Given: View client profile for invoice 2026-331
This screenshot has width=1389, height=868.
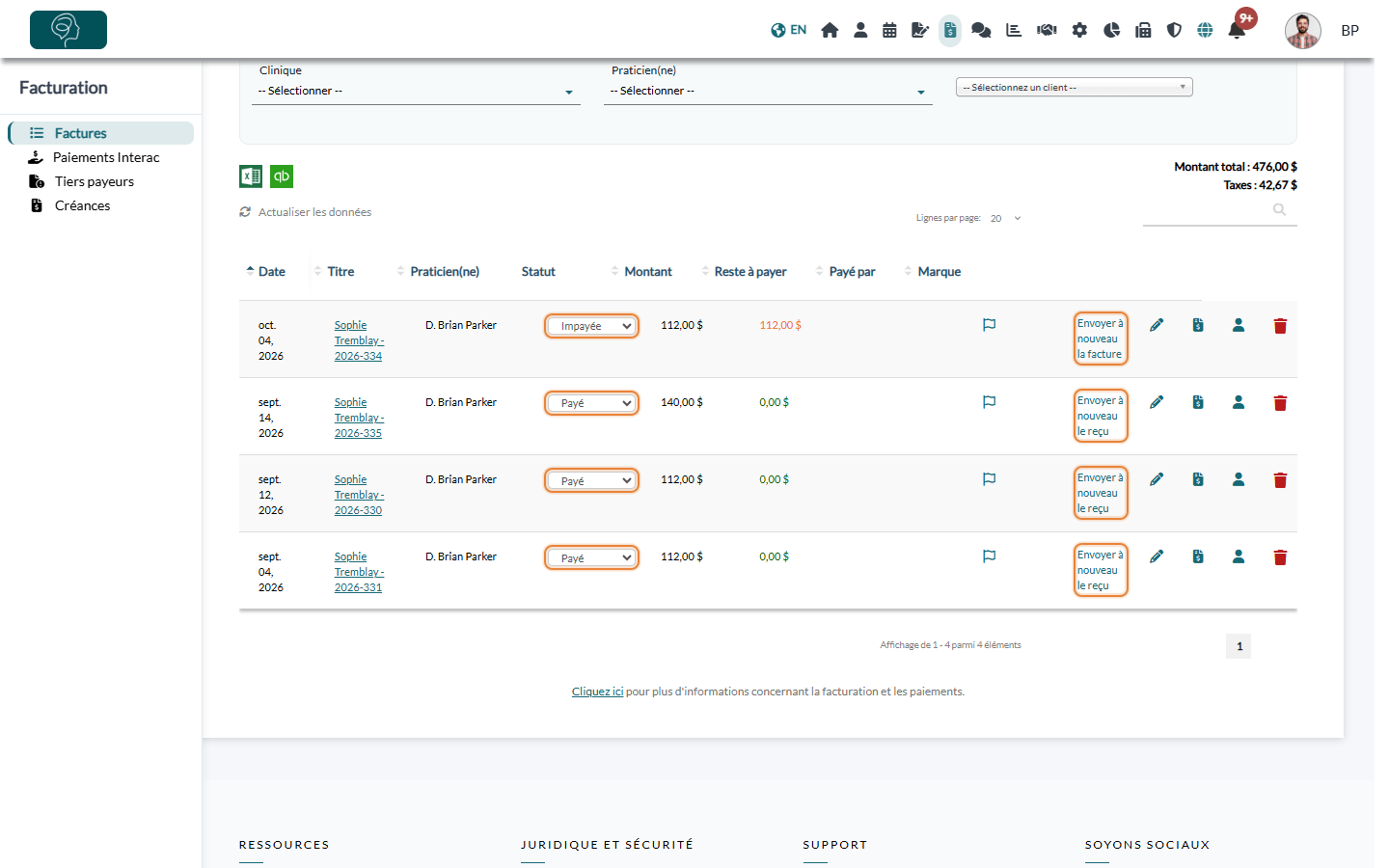Looking at the screenshot, I should pos(1239,556).
